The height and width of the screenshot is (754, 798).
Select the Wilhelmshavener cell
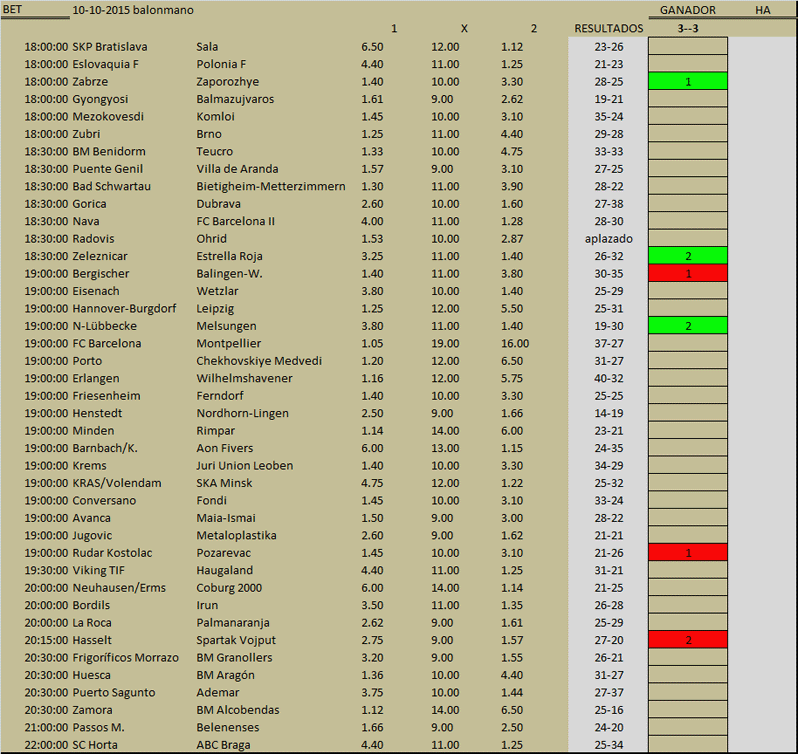pos(244,379)
